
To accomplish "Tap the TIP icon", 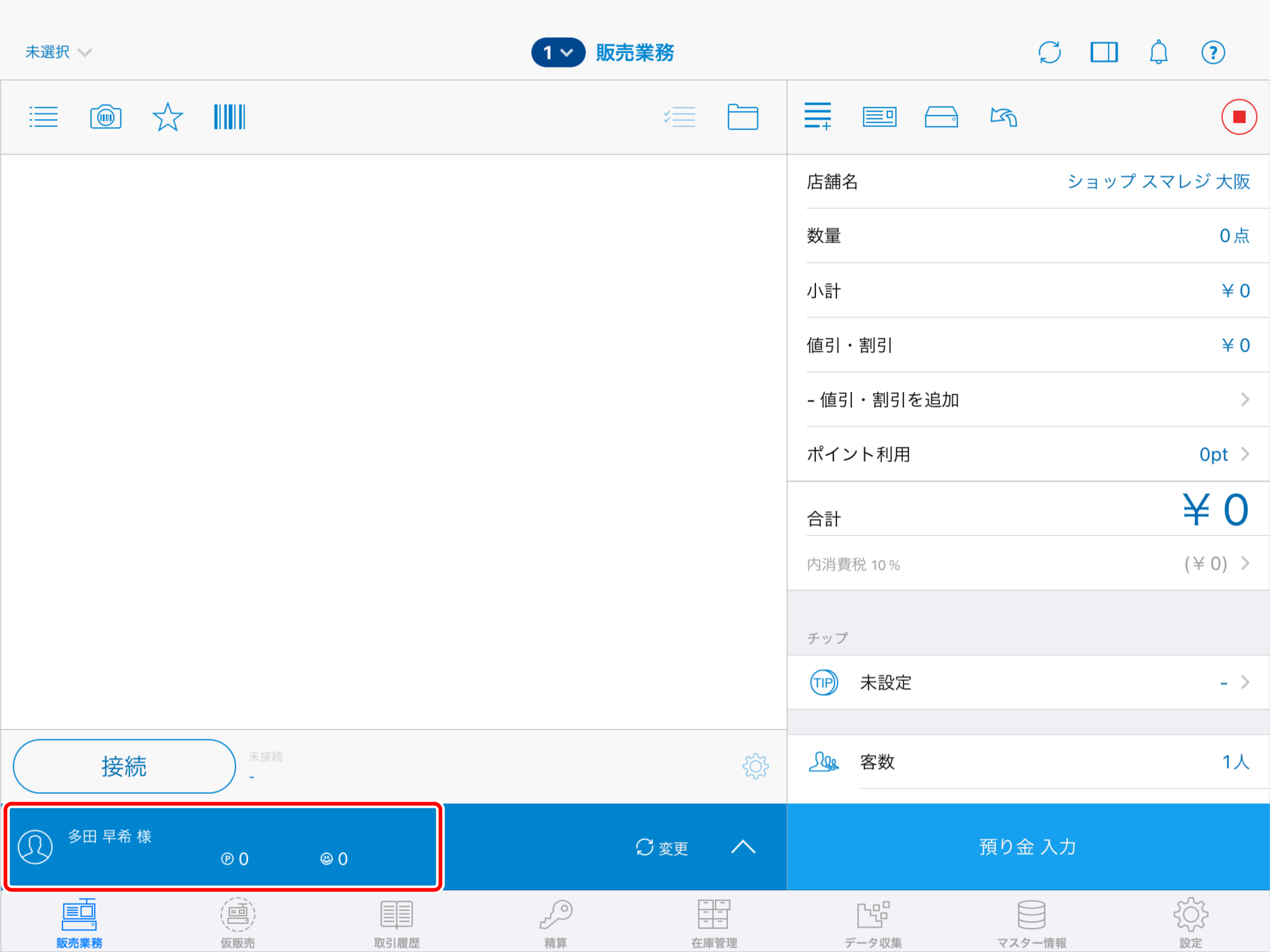I will tap(824, 682).
